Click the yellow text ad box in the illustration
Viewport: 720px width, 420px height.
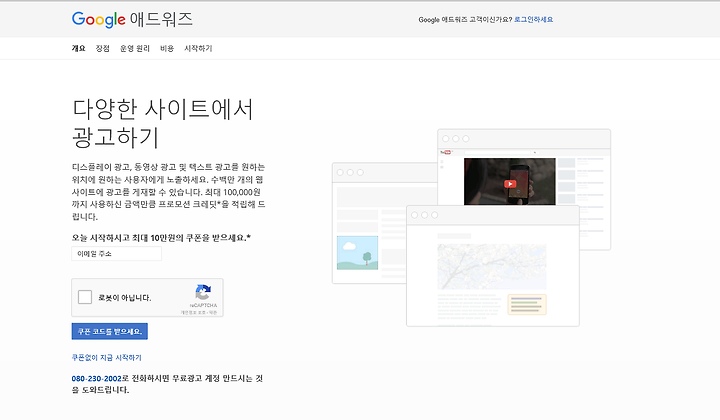point(527,304)
